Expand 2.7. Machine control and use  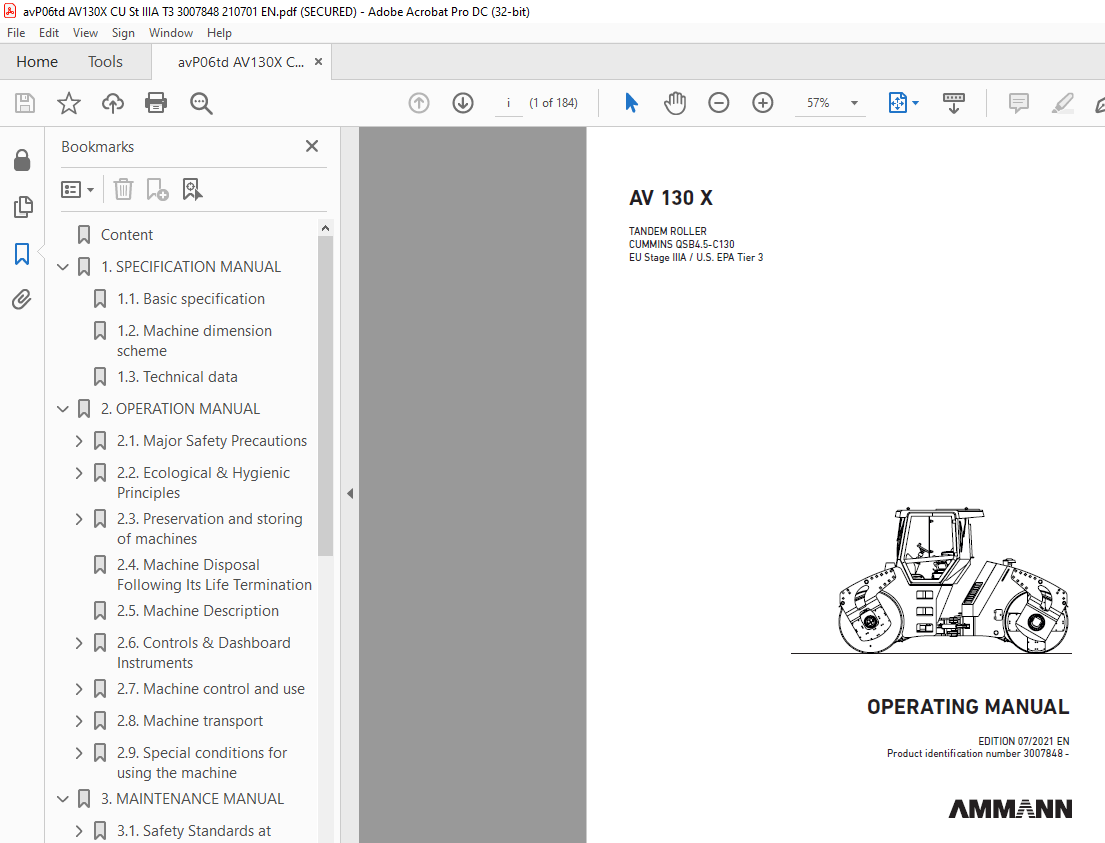click(79, 689)
